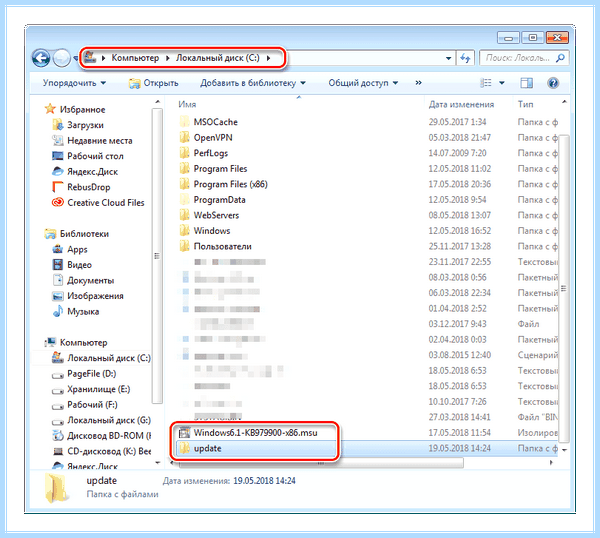The width and height of the screenshot is (600, 538).
Task: Select Компьютер in navigation pane
Action: coord(83,342)
